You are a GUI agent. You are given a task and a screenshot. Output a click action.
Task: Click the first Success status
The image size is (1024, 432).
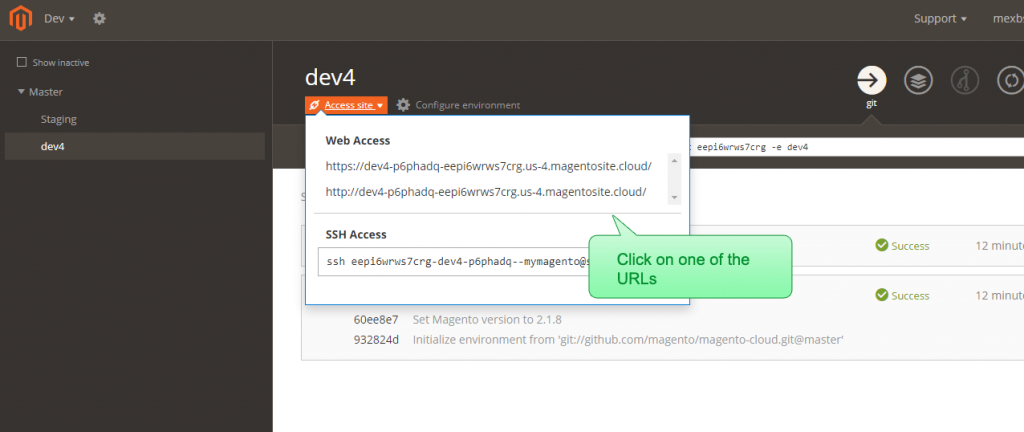903,246
